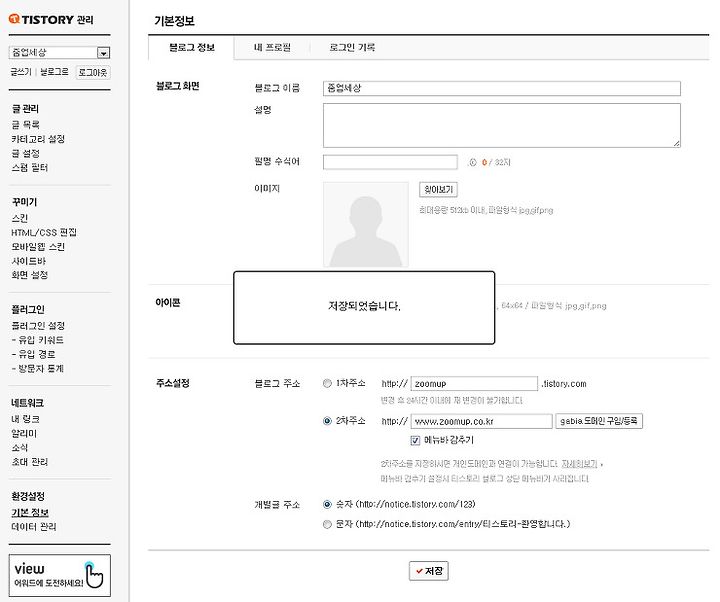Open 사이드바 menu item
720x602 pixels.
point(28,261)
